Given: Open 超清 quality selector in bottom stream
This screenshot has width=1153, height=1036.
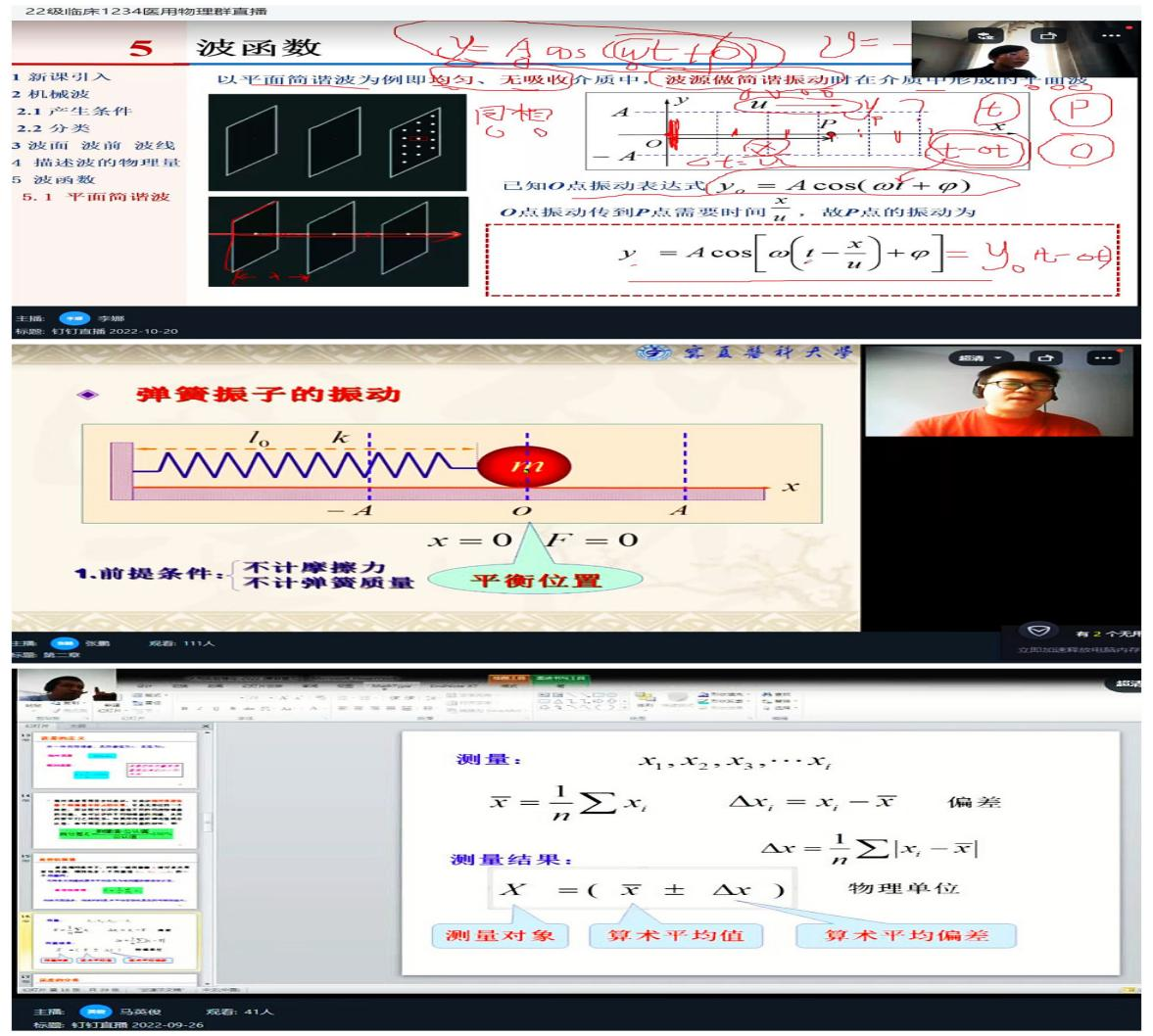Looking at the screenshot, I should click(1127, 683).
